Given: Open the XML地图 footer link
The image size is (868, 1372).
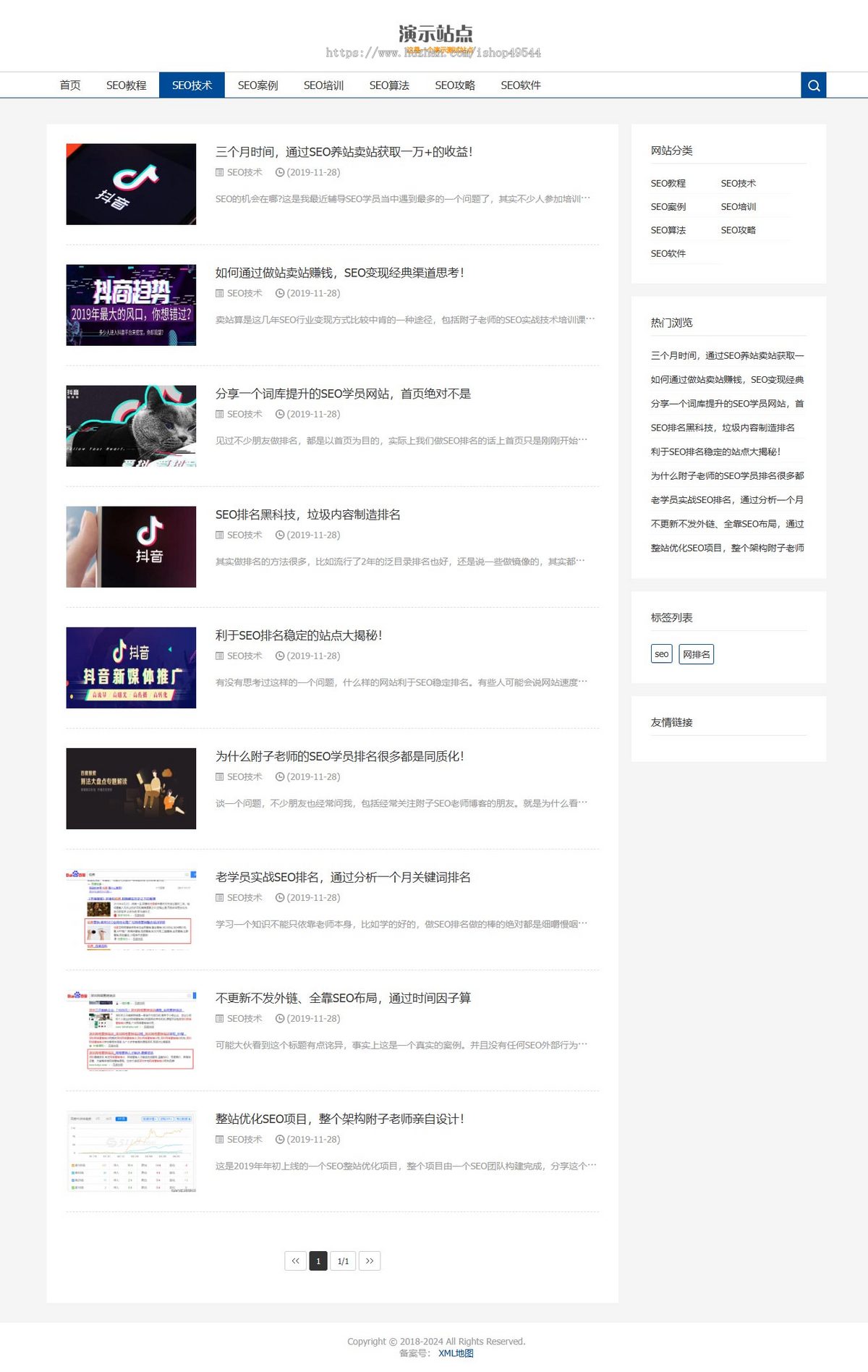Looking at the screenshot, I should coord(456,1353).
